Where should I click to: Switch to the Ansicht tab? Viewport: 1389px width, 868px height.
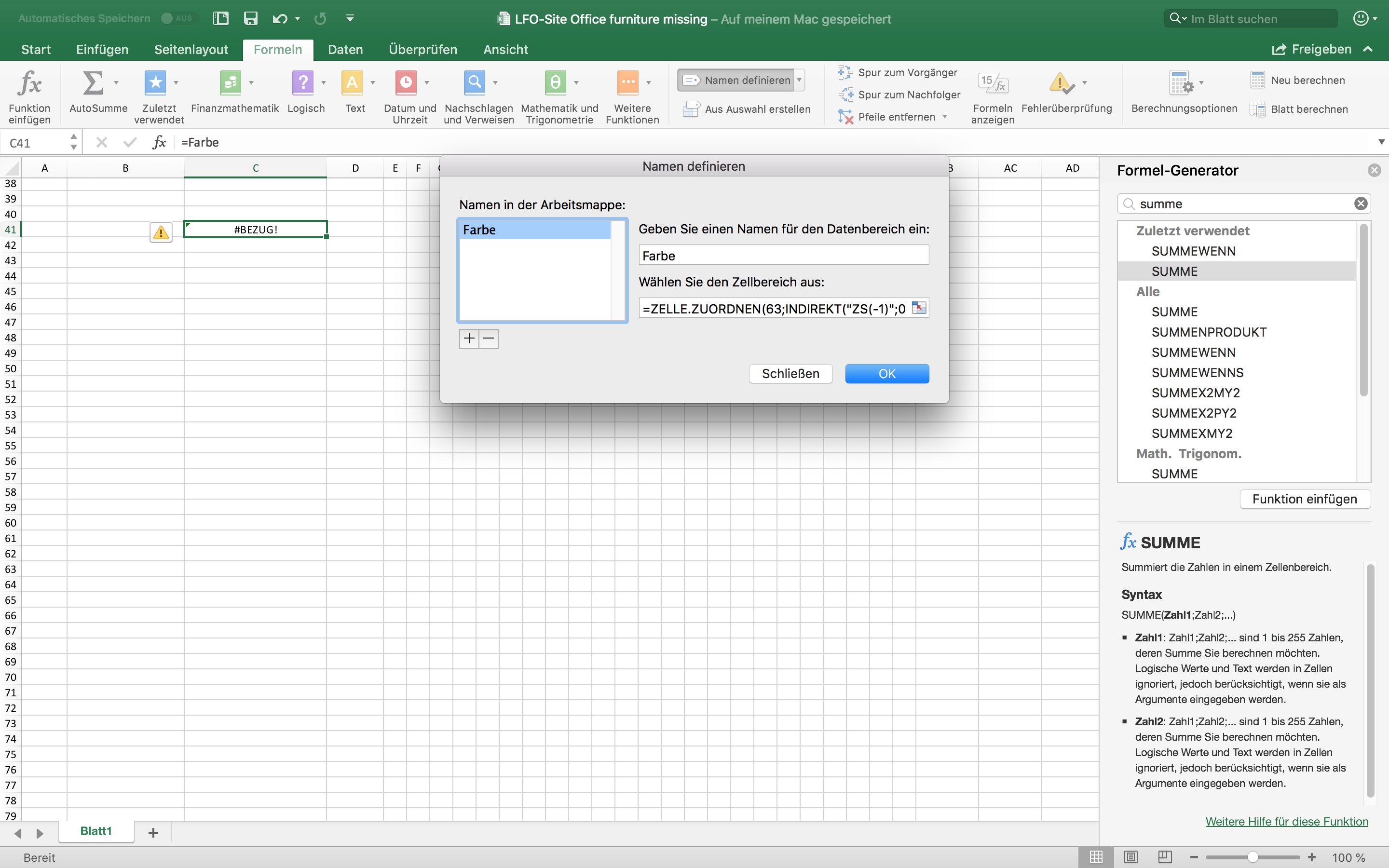[x=505, y=49]
